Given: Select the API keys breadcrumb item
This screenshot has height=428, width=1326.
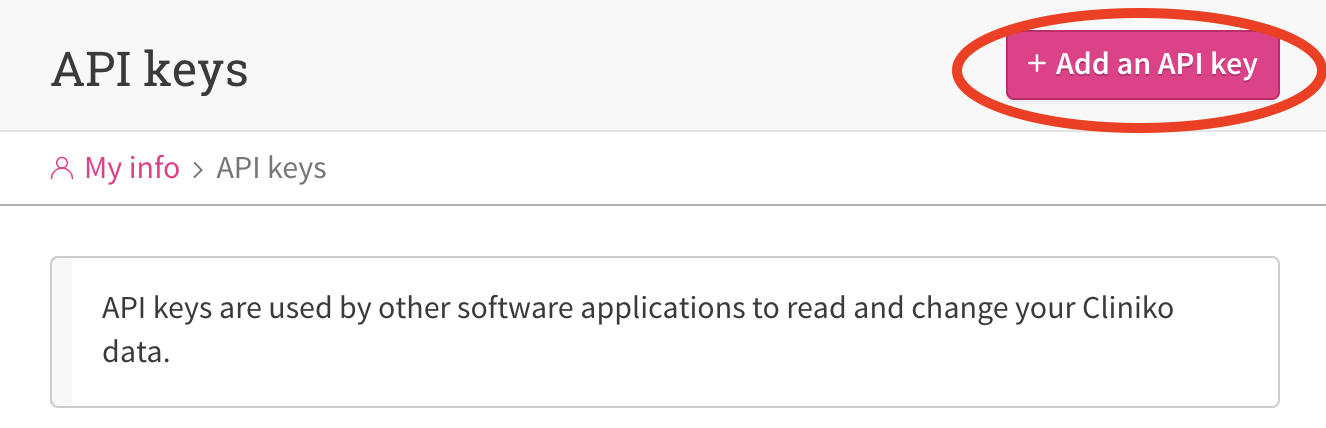Looking at the screenshot, I should (x=272, y=168).
